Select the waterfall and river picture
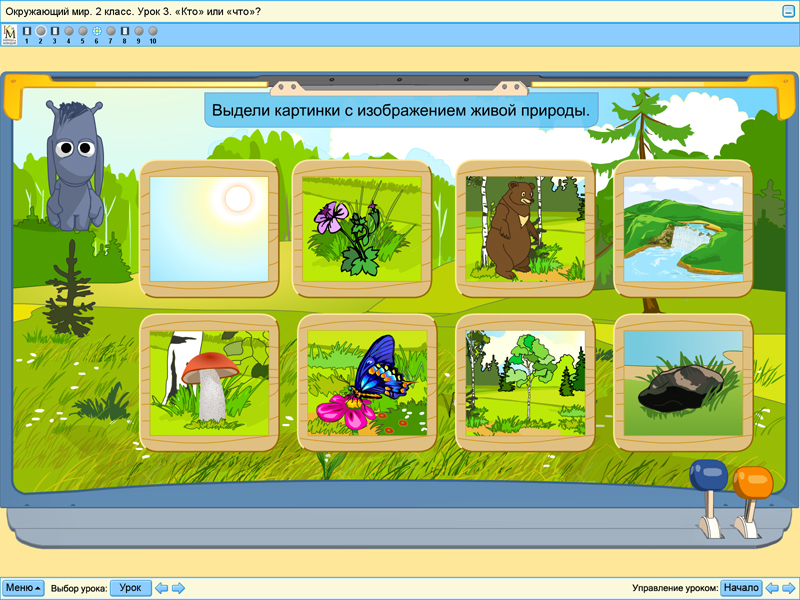This screenshot has height=600, width=800. click(683, 229)
